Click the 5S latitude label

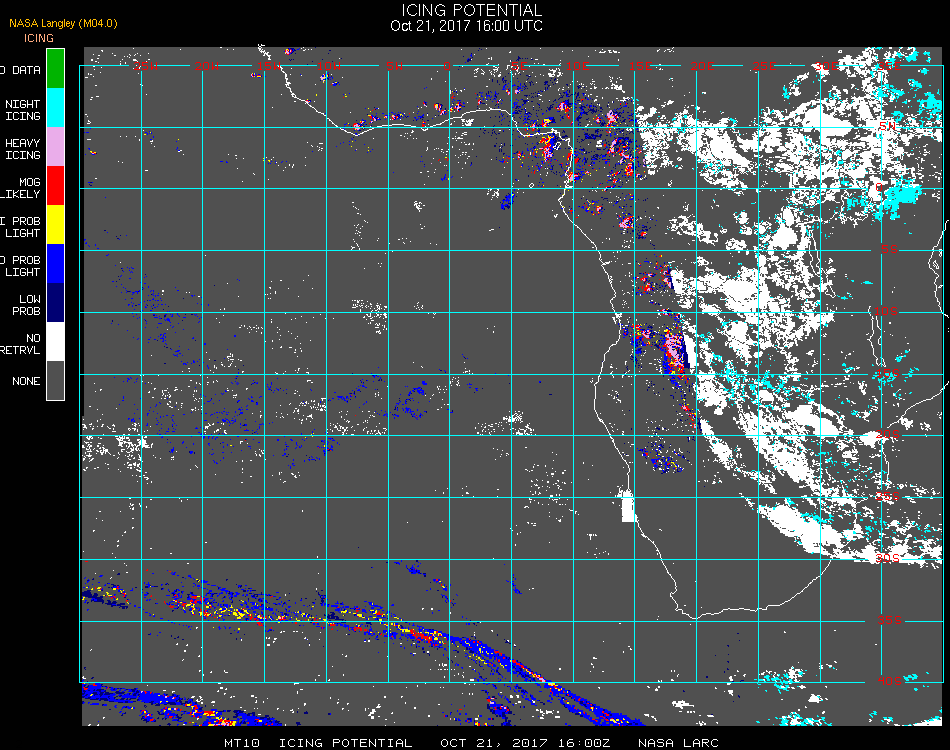click(x=889, y=249)
